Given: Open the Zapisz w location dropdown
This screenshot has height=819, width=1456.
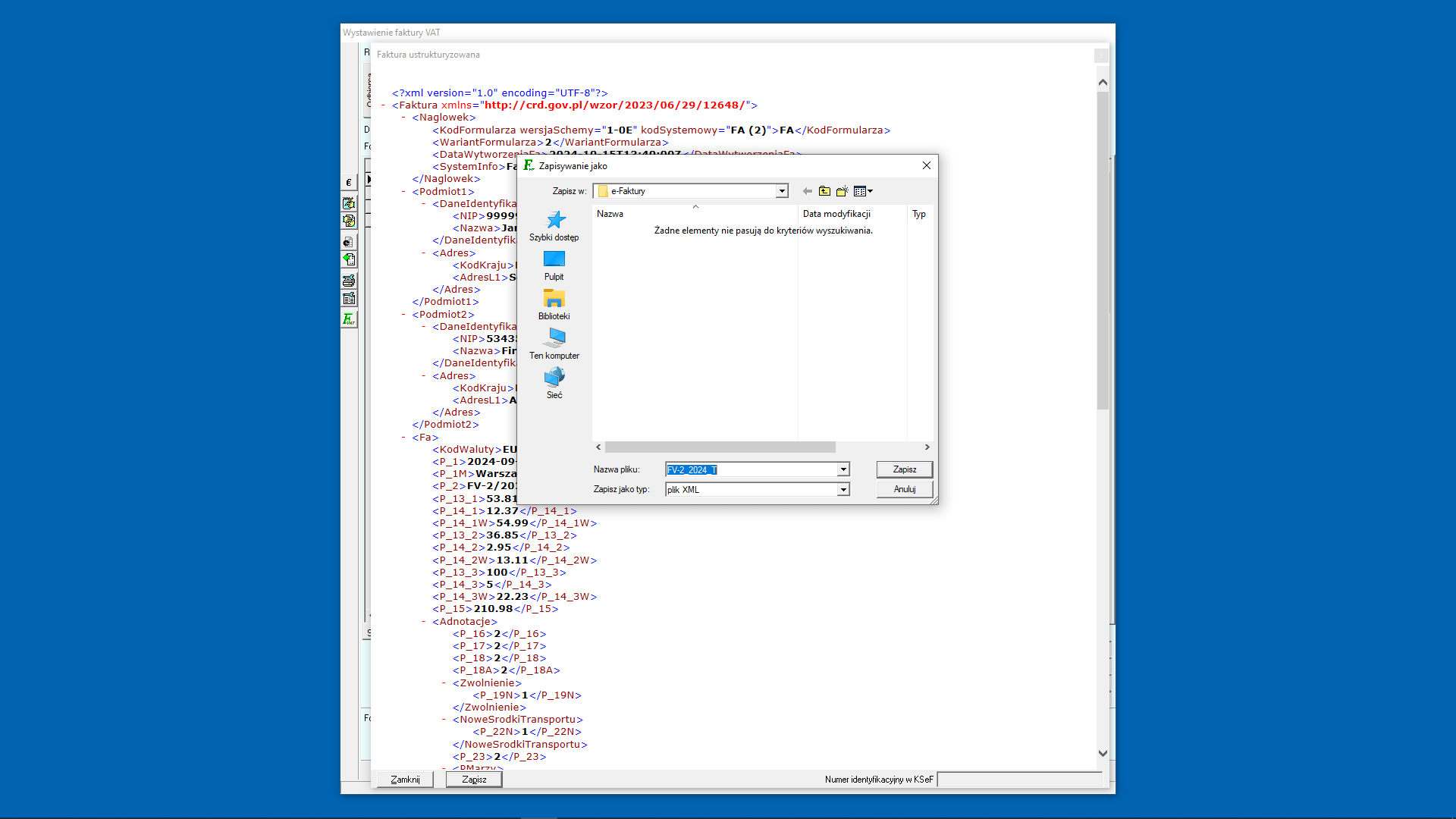Looking at the screenshot, I should (781, 191).
